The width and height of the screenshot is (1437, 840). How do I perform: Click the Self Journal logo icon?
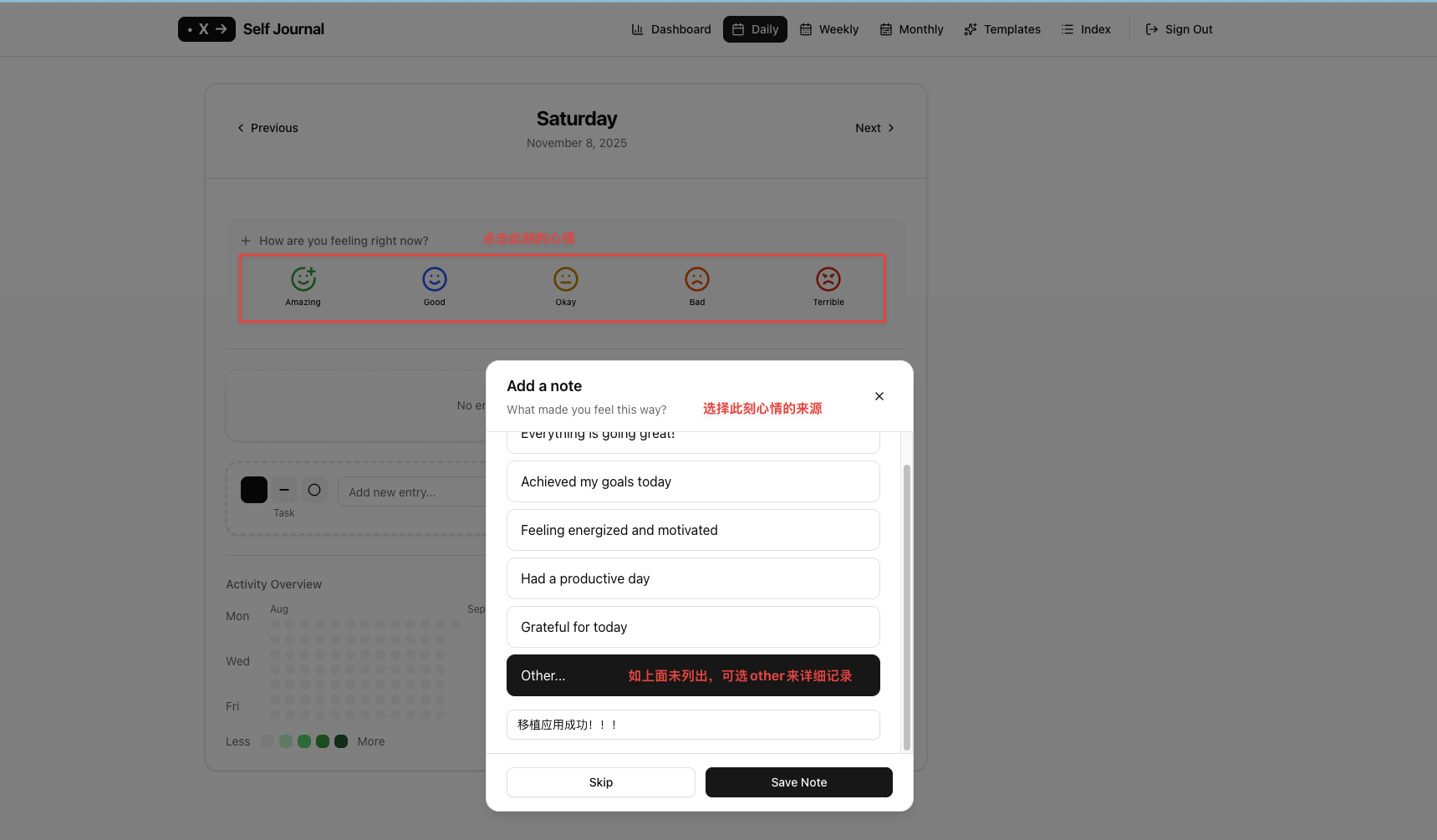point(206,29)
